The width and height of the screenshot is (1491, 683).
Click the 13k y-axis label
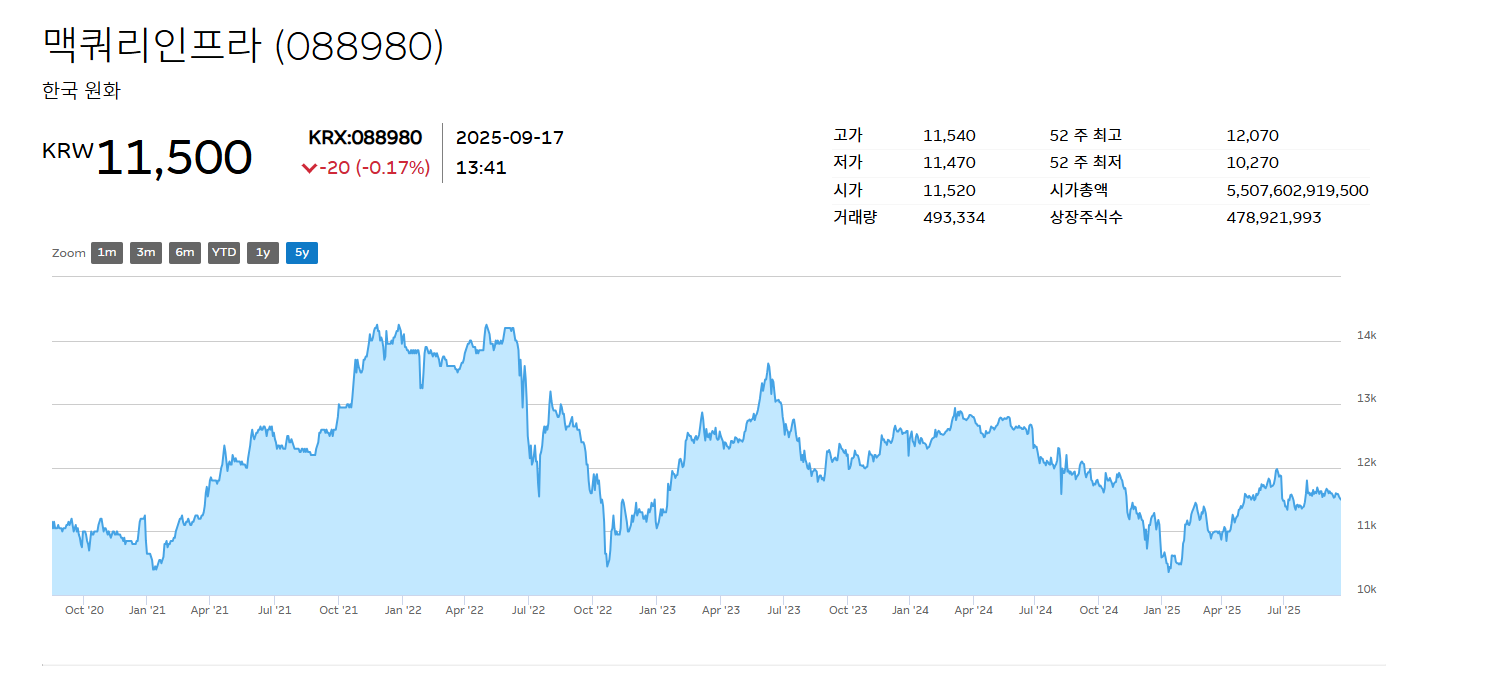[x=1366, y=398]
